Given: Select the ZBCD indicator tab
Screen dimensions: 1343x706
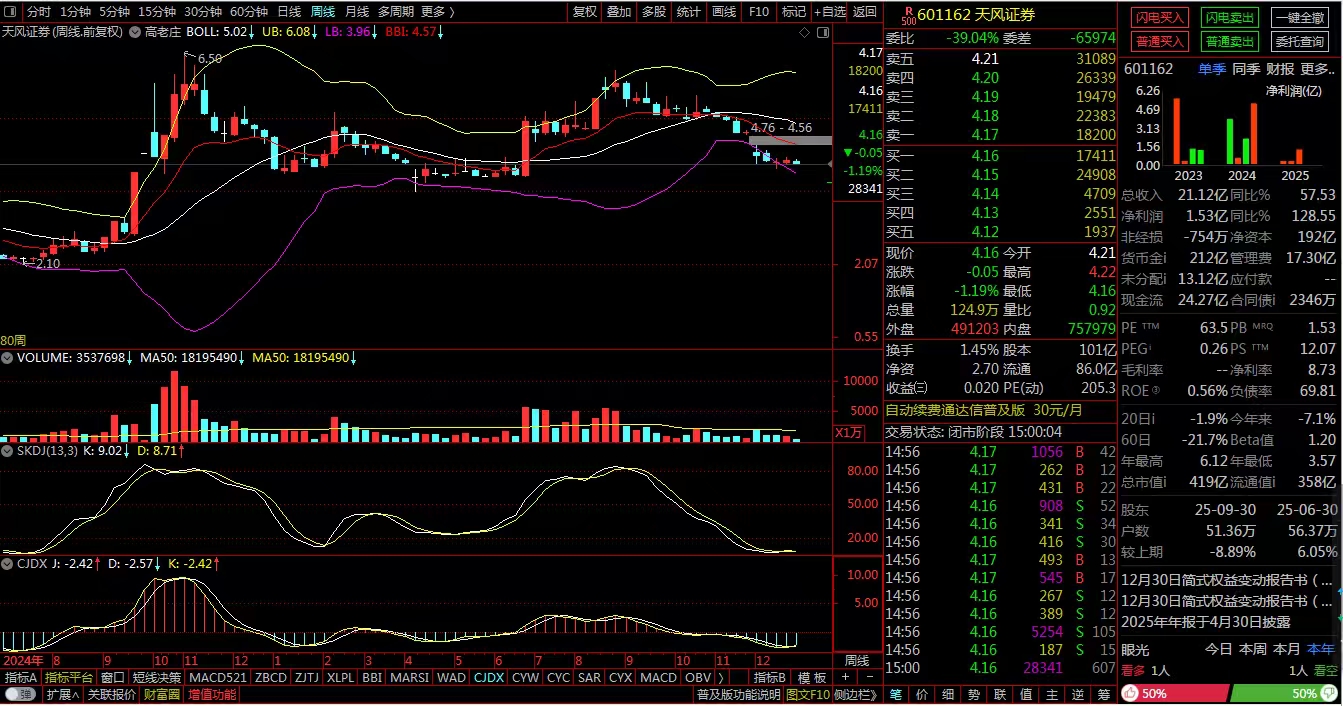Looking at the screenshot, I should 270,677.
